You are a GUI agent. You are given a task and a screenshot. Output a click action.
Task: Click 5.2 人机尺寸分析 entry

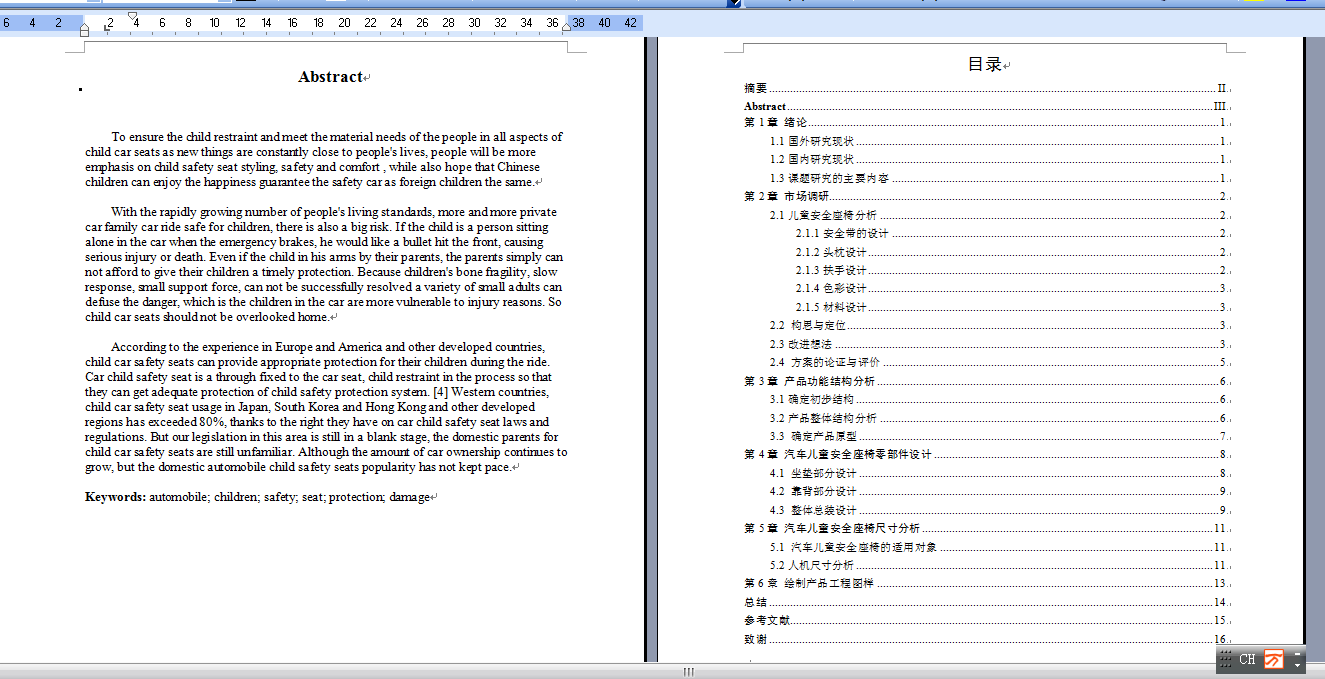pyautogui.click(x=1000, y=565)
